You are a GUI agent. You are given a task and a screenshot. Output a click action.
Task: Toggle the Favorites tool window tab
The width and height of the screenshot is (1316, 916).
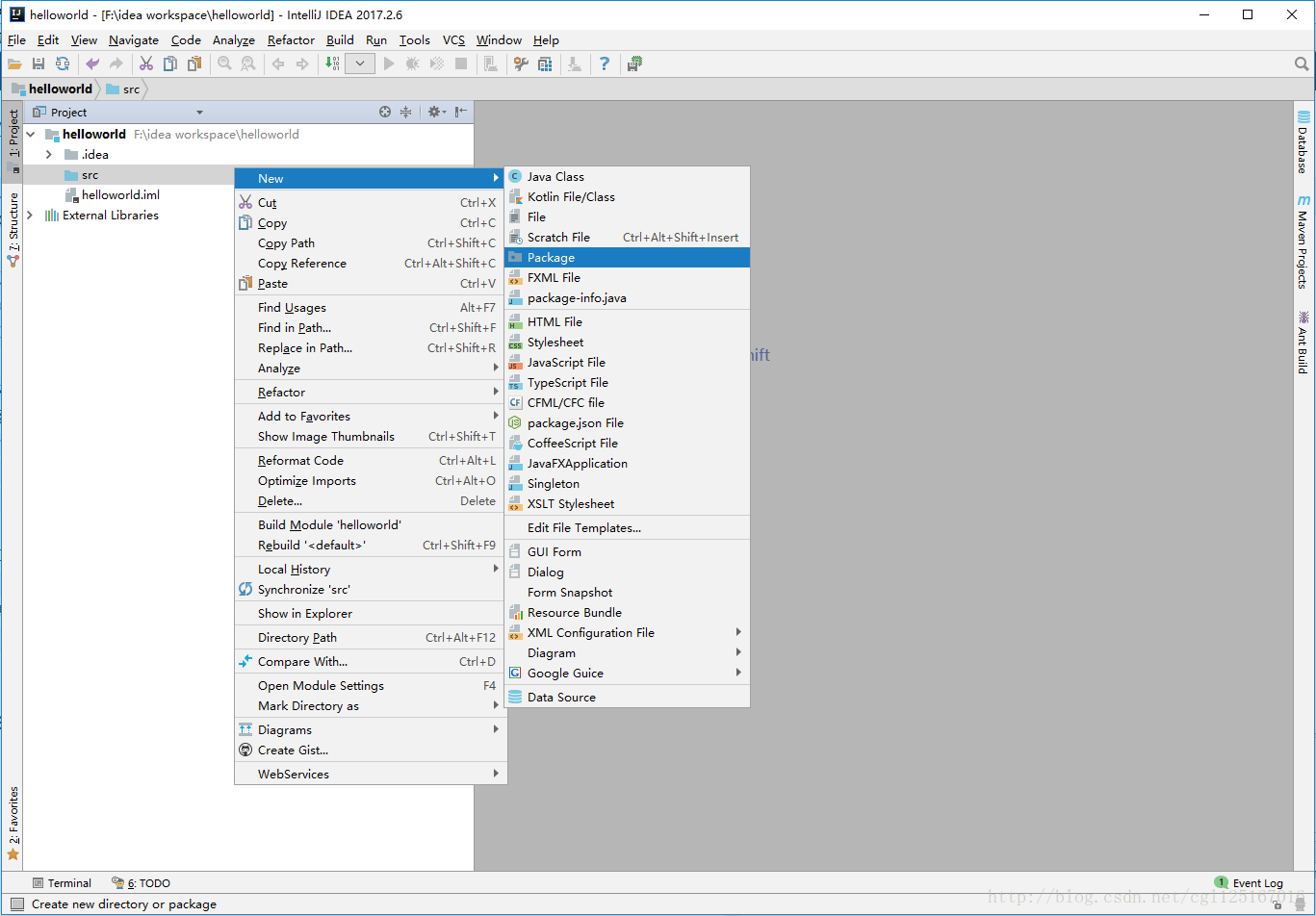pos(13,823)
